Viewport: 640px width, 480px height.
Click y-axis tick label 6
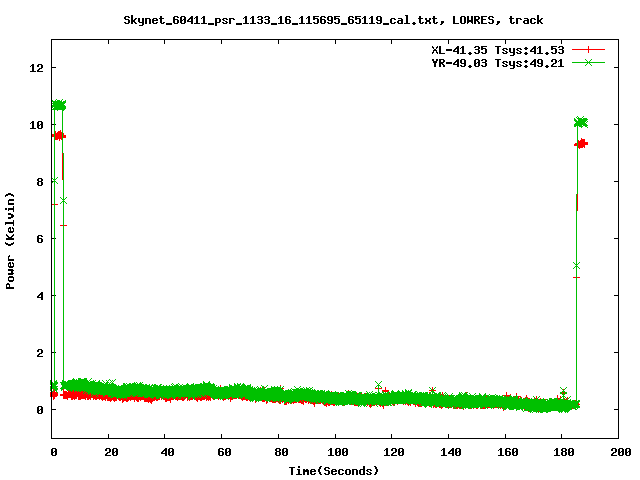[40, 239]
